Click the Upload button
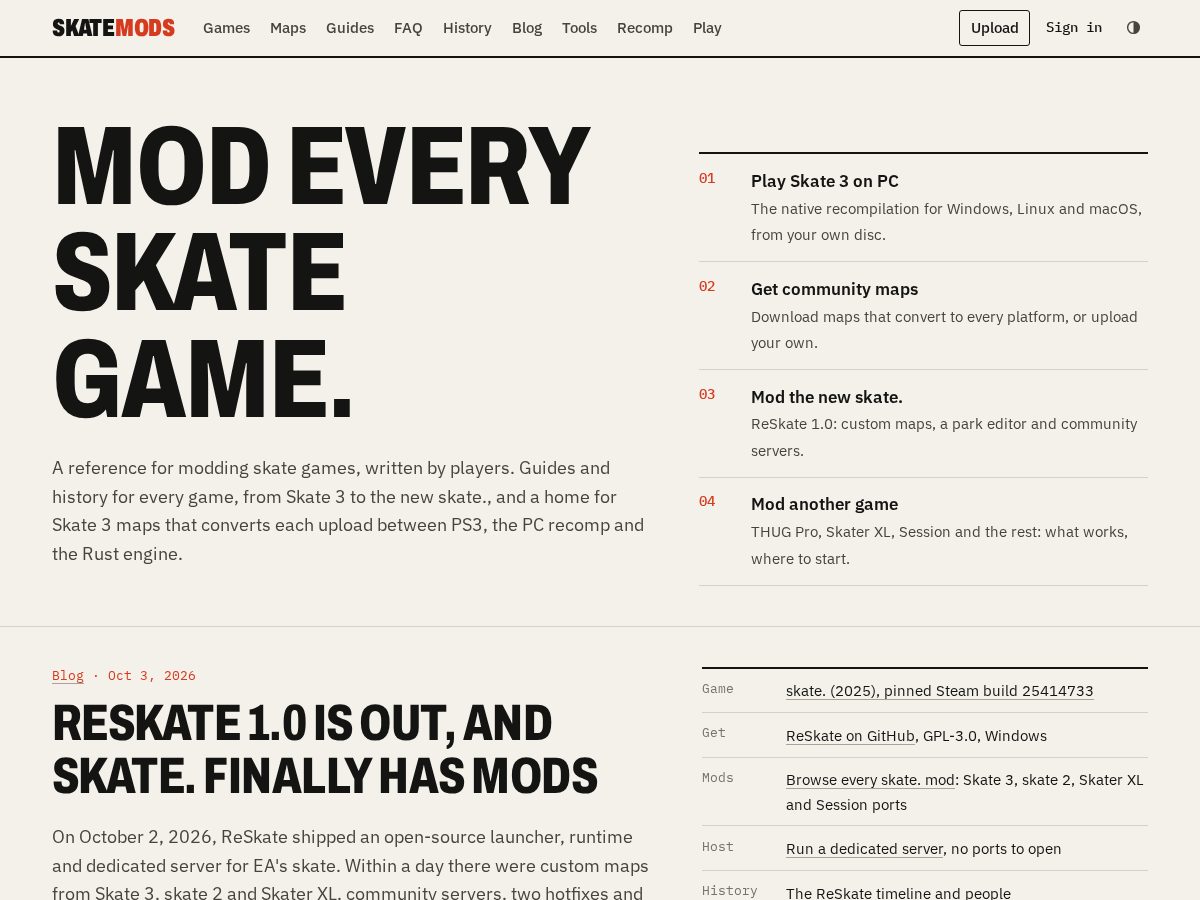Image resolution: width=1200 pixels, height=900 pixels. 994,28
